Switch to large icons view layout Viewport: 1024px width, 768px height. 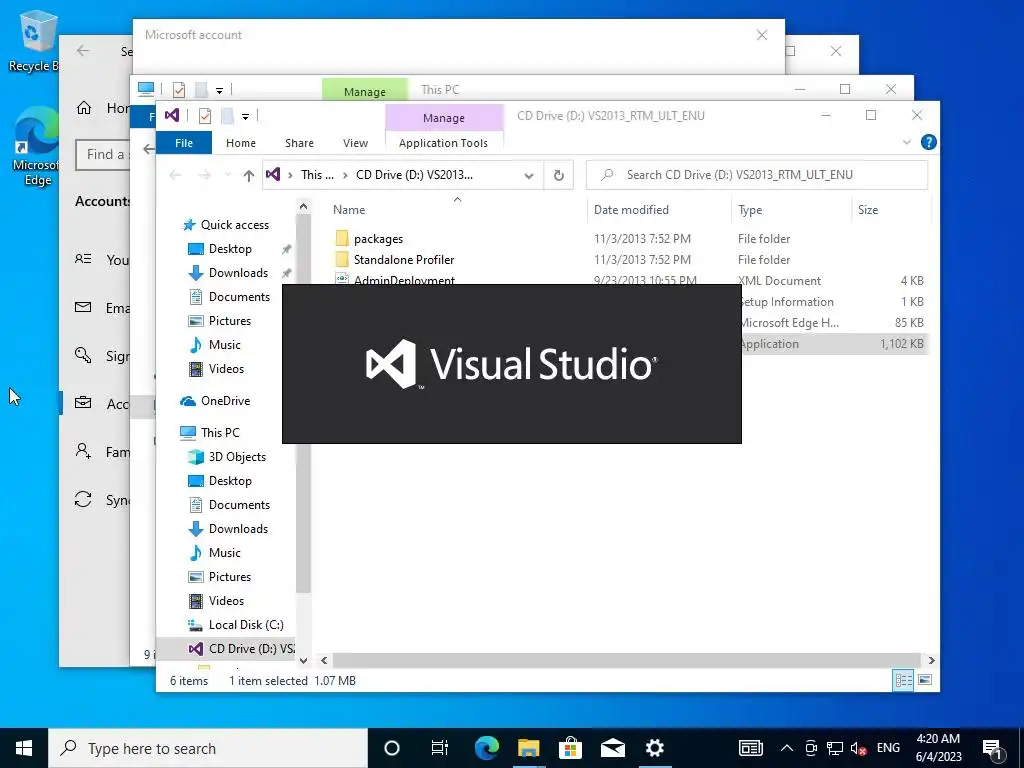[925, 680]
